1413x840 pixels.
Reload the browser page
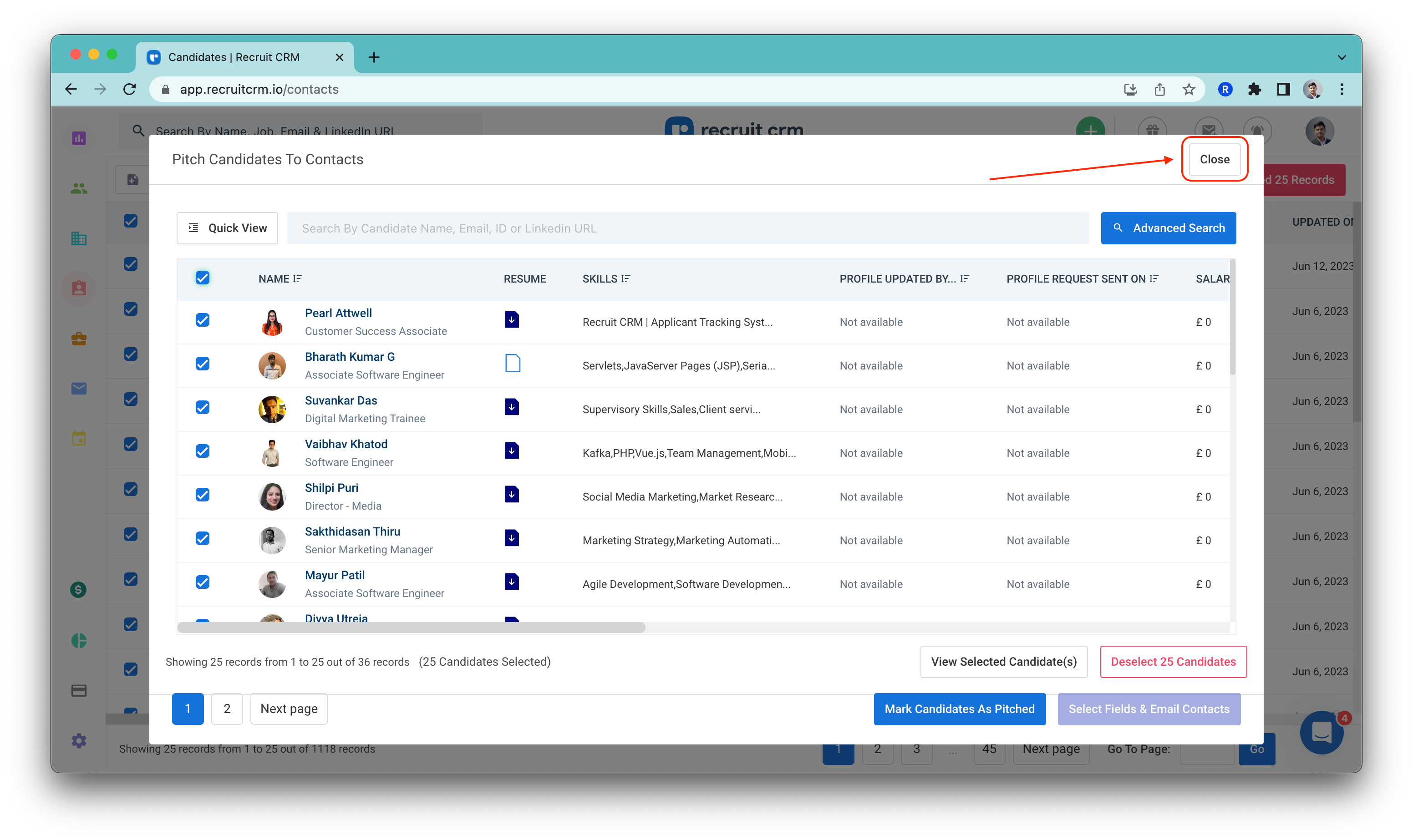coord(130,90)
